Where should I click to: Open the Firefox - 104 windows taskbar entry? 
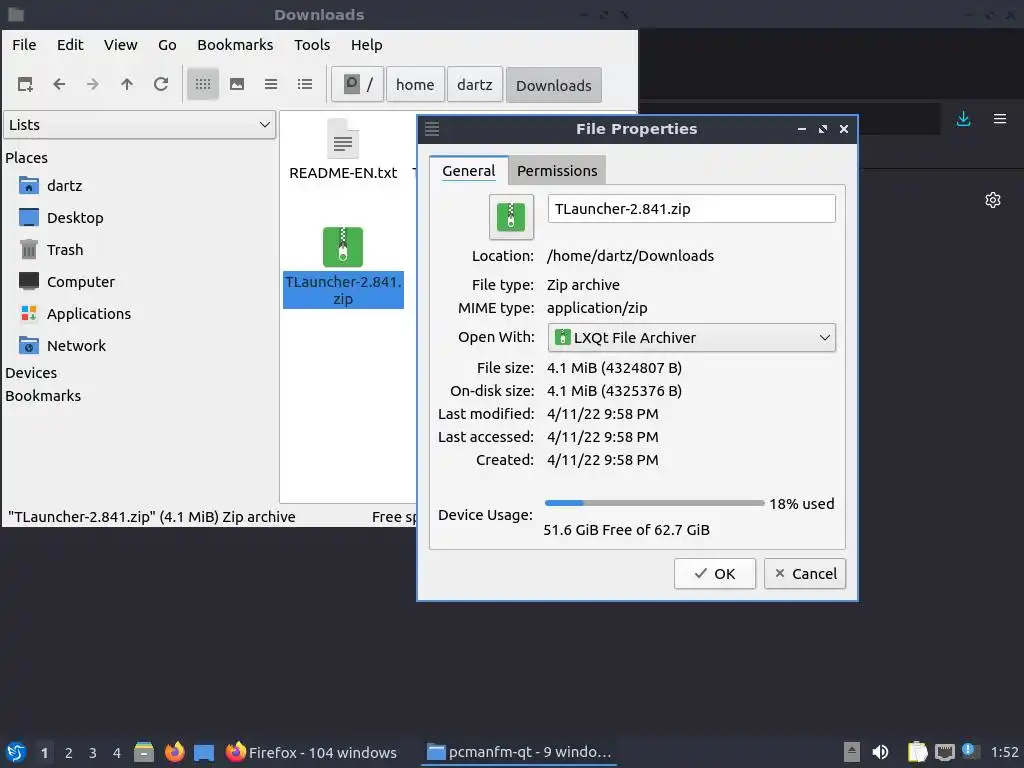tap(311, 752)
